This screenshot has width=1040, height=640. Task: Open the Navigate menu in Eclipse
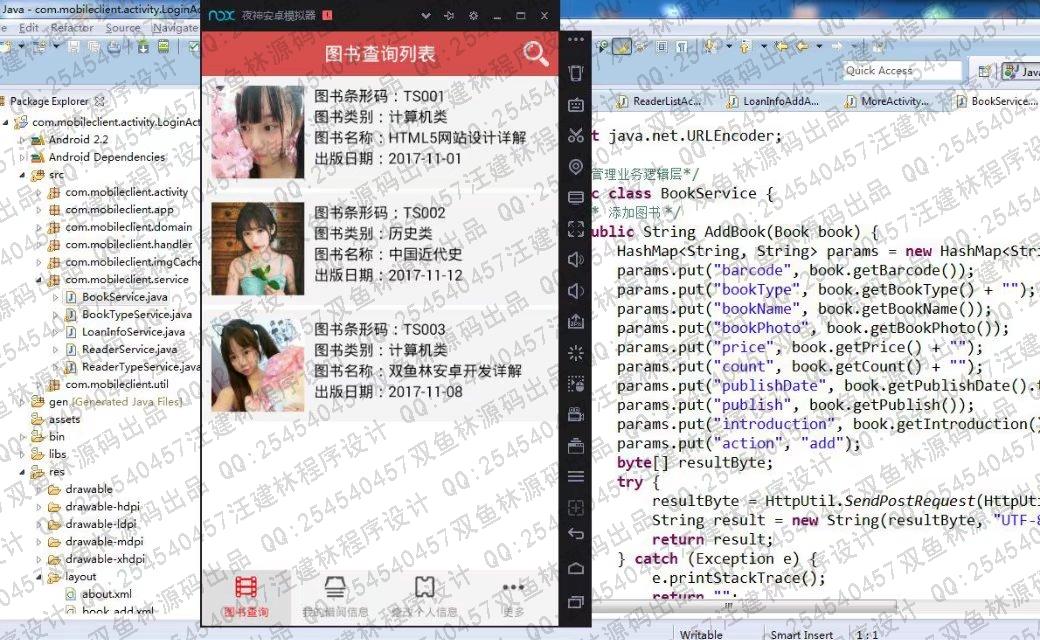point(174,27)
